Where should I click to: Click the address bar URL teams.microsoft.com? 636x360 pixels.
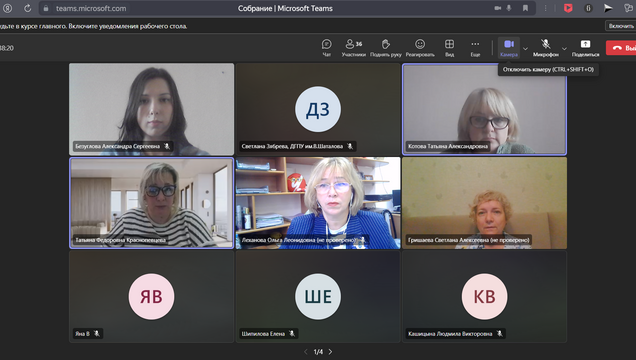pos(91,8)
